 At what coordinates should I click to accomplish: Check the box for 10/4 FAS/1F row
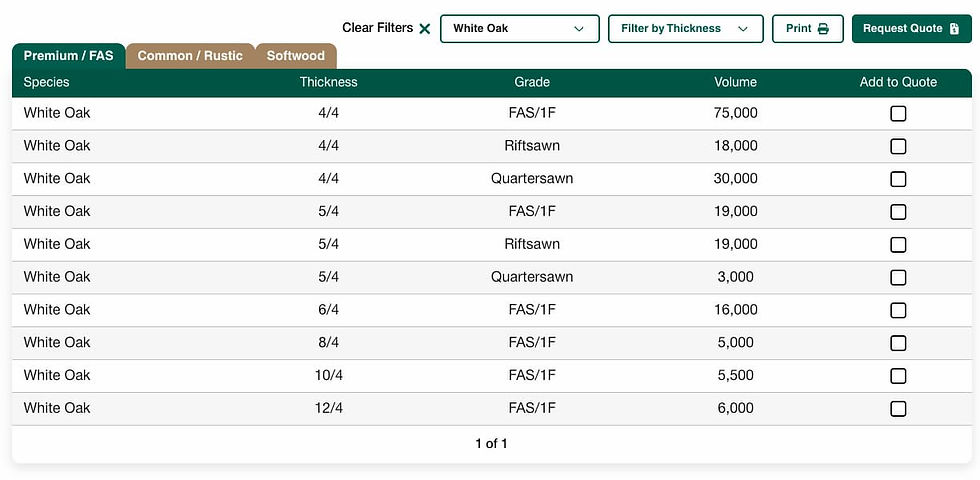coord(898,376)
